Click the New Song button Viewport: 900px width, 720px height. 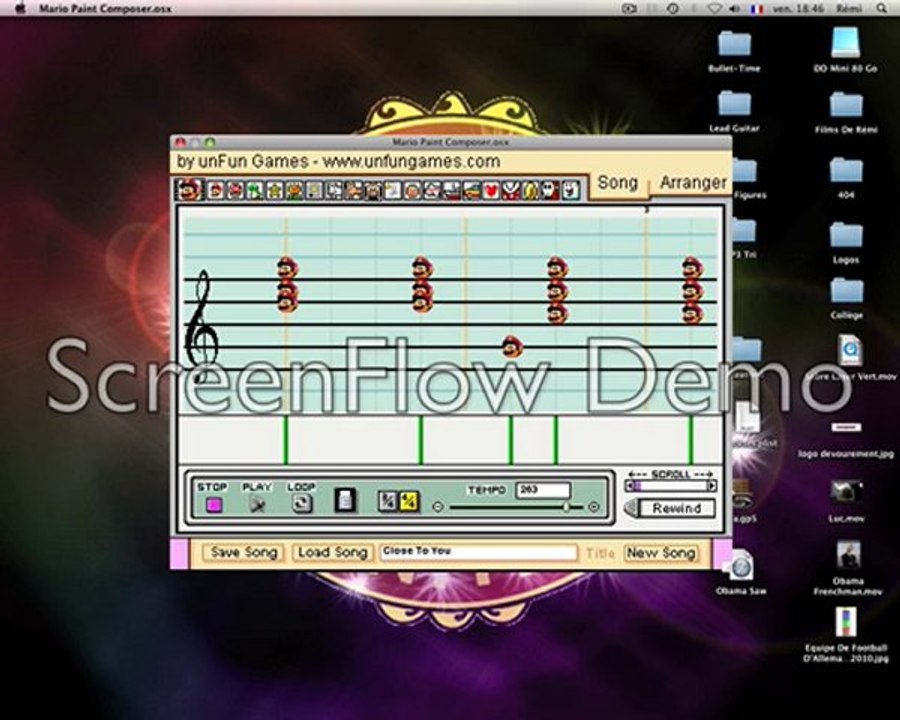[661, 553]
